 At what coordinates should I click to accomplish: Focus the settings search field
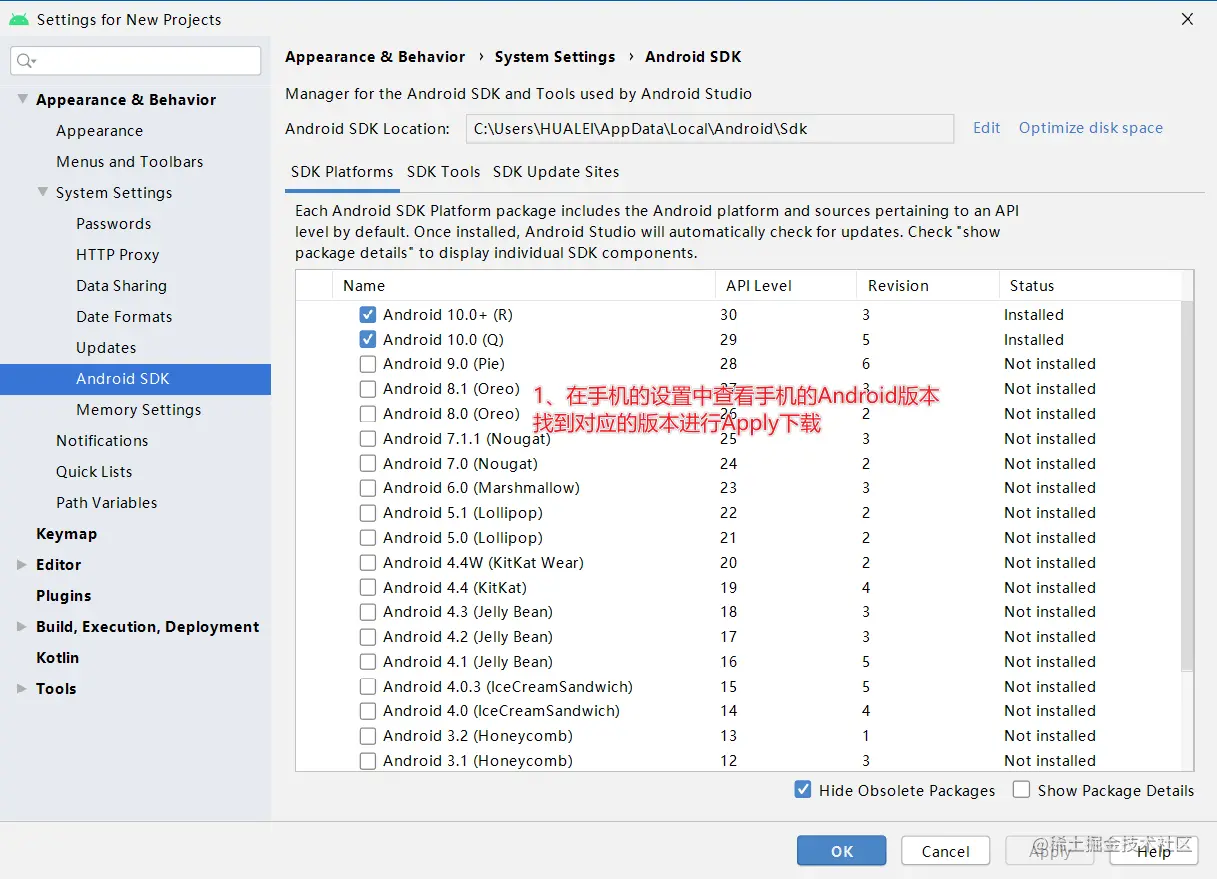[136, 61]
